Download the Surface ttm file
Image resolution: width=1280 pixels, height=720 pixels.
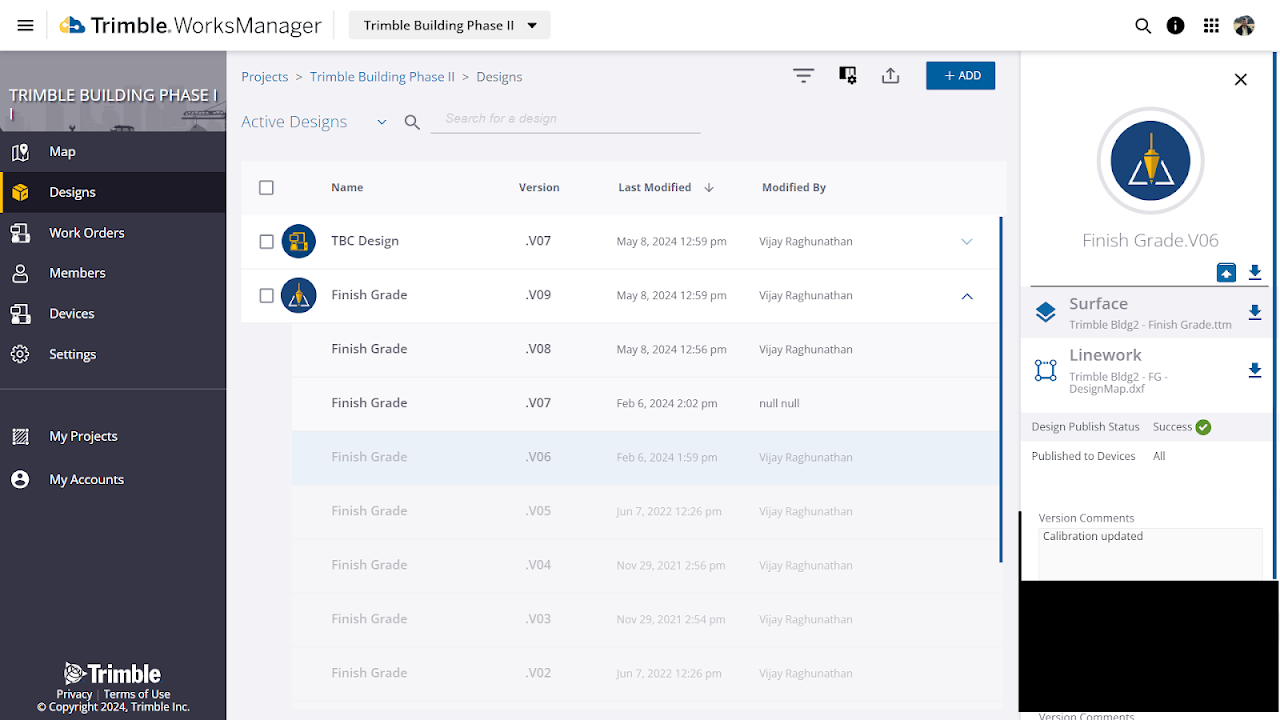click(x=1254, y=313)
